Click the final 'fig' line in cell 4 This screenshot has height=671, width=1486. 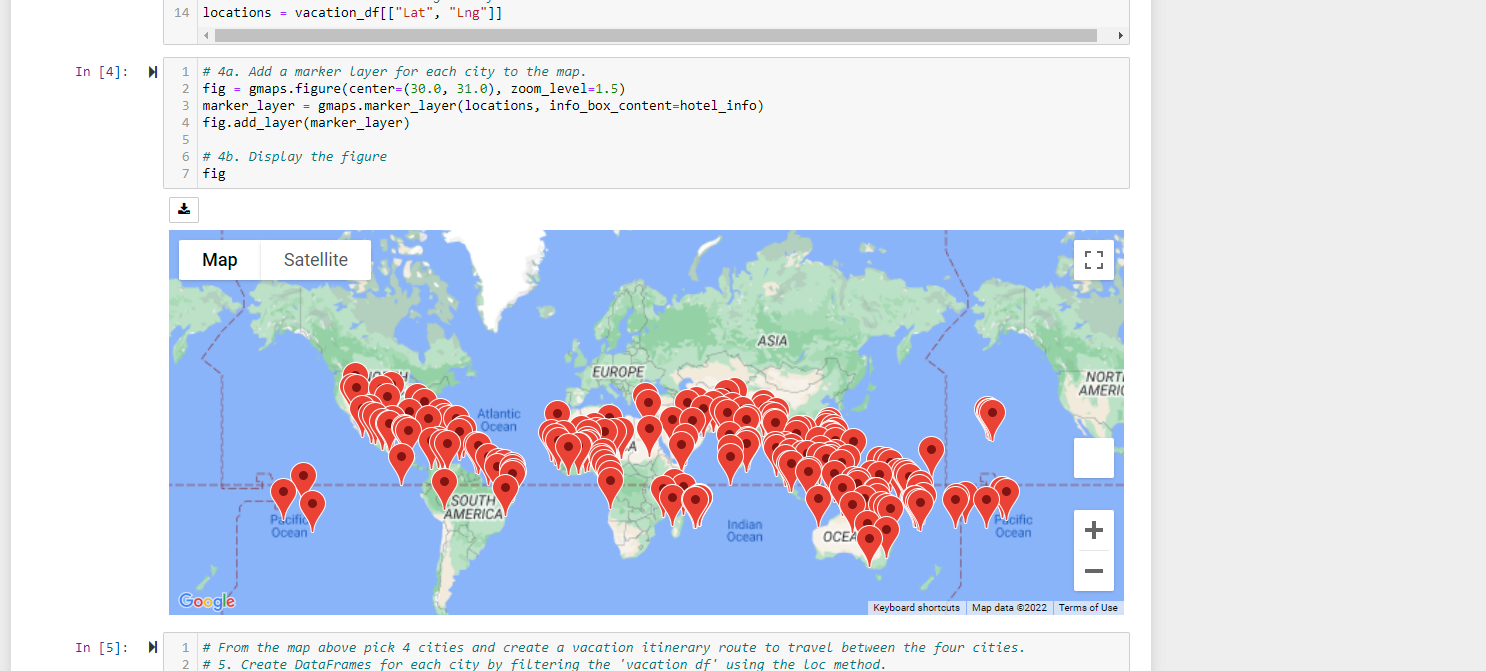214,174
